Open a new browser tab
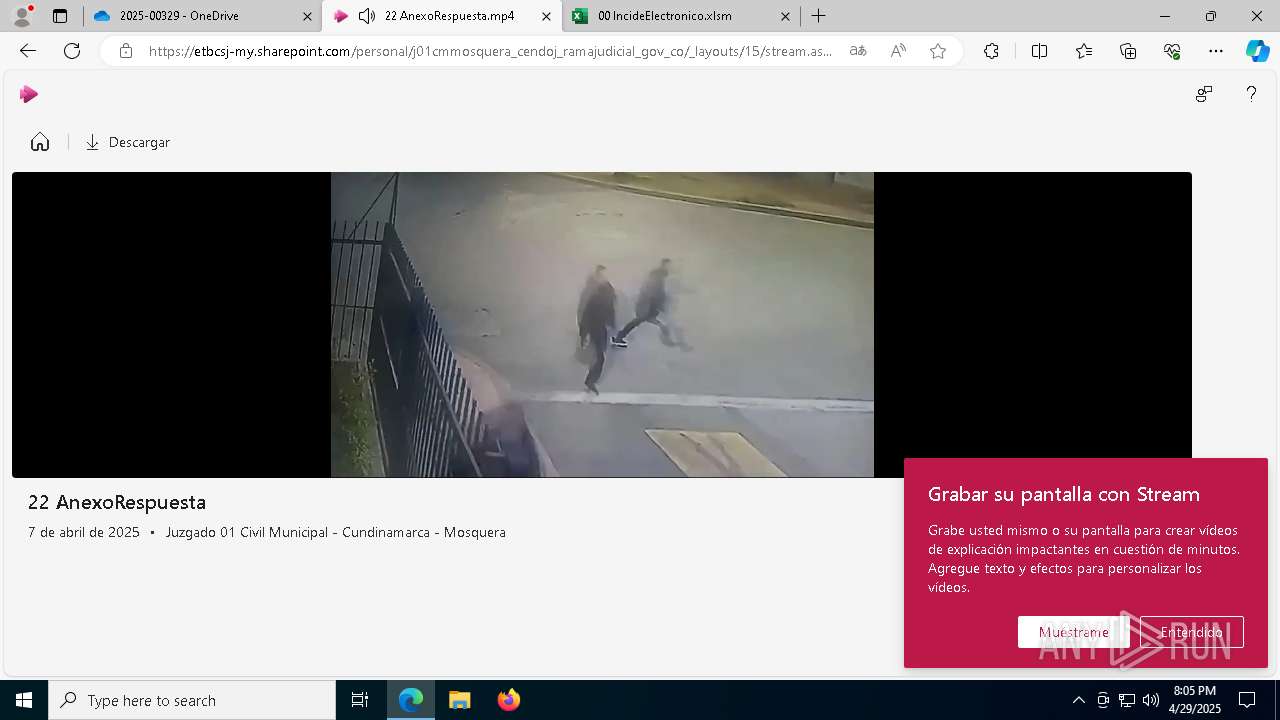 click(x=819, y=16)
